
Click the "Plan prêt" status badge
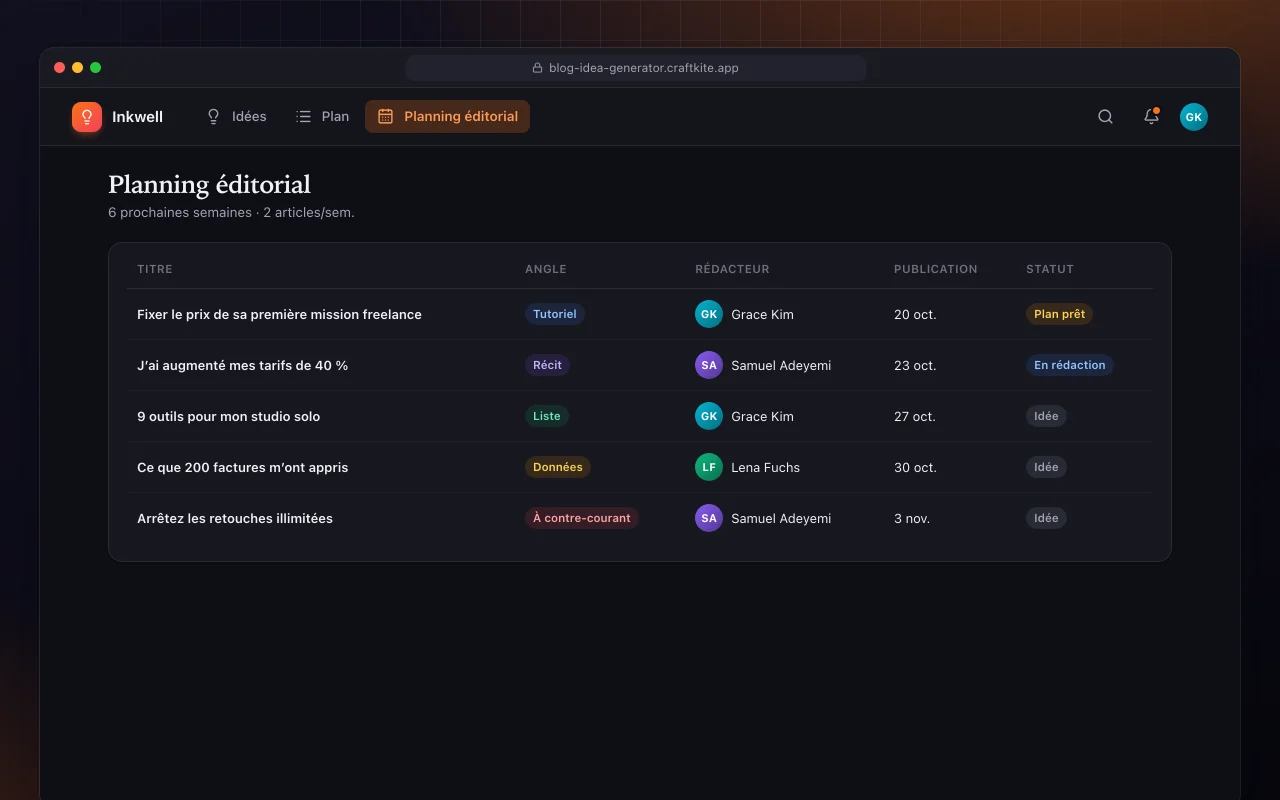(x=1059, y=314)
